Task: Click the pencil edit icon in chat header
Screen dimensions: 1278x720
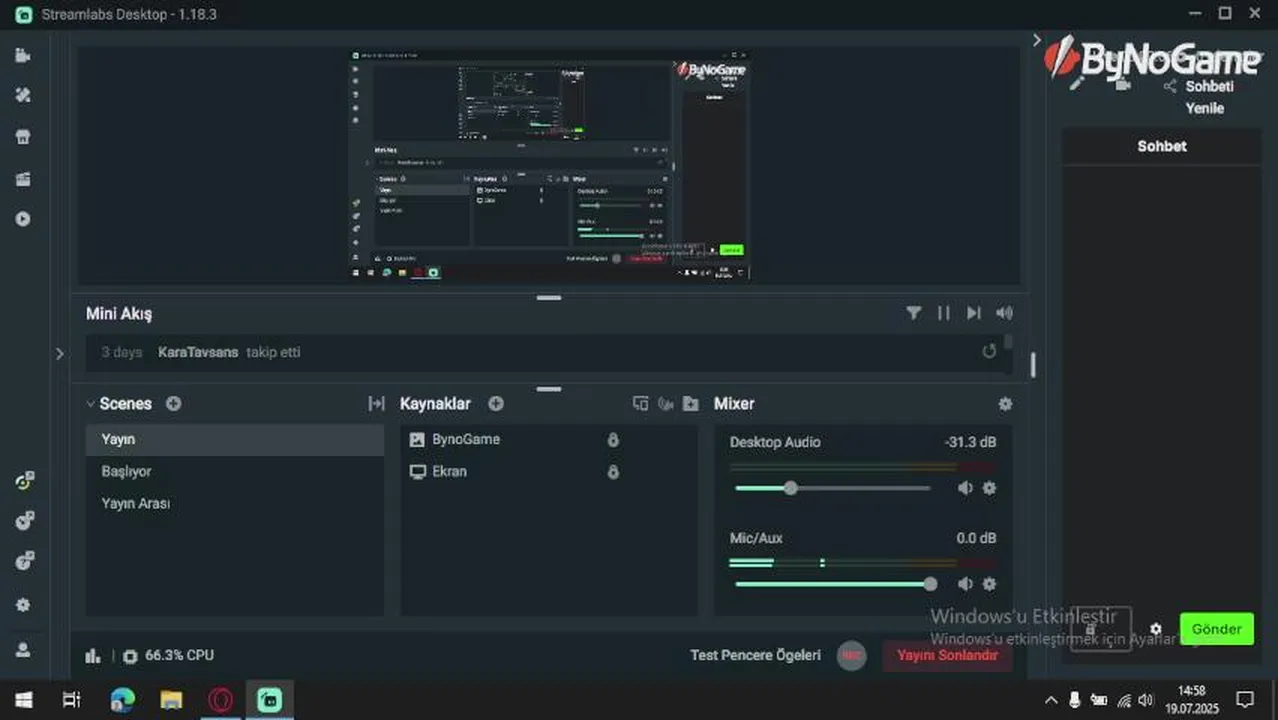Action: click(x=1076, y=85)
